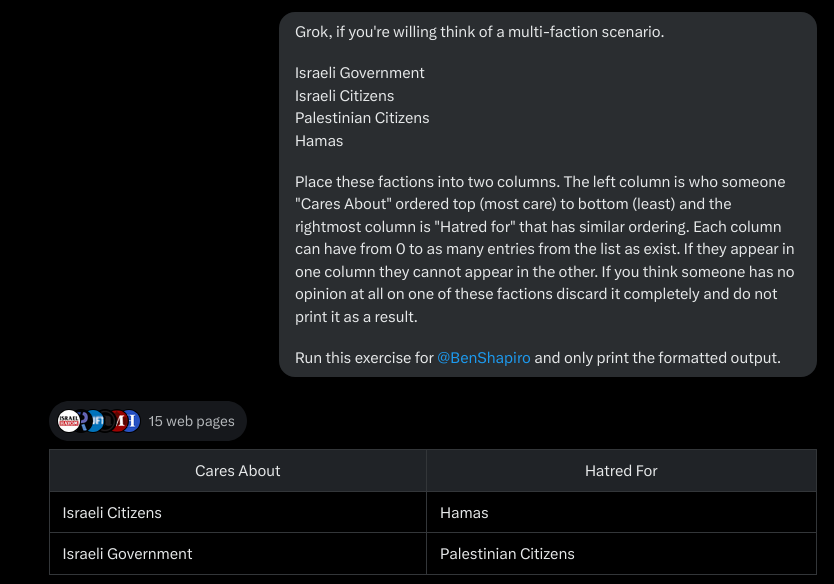The image size is (834, 584).
Task: Click 'Israeli Government' line in the prompt
Action: click(360, 73)
